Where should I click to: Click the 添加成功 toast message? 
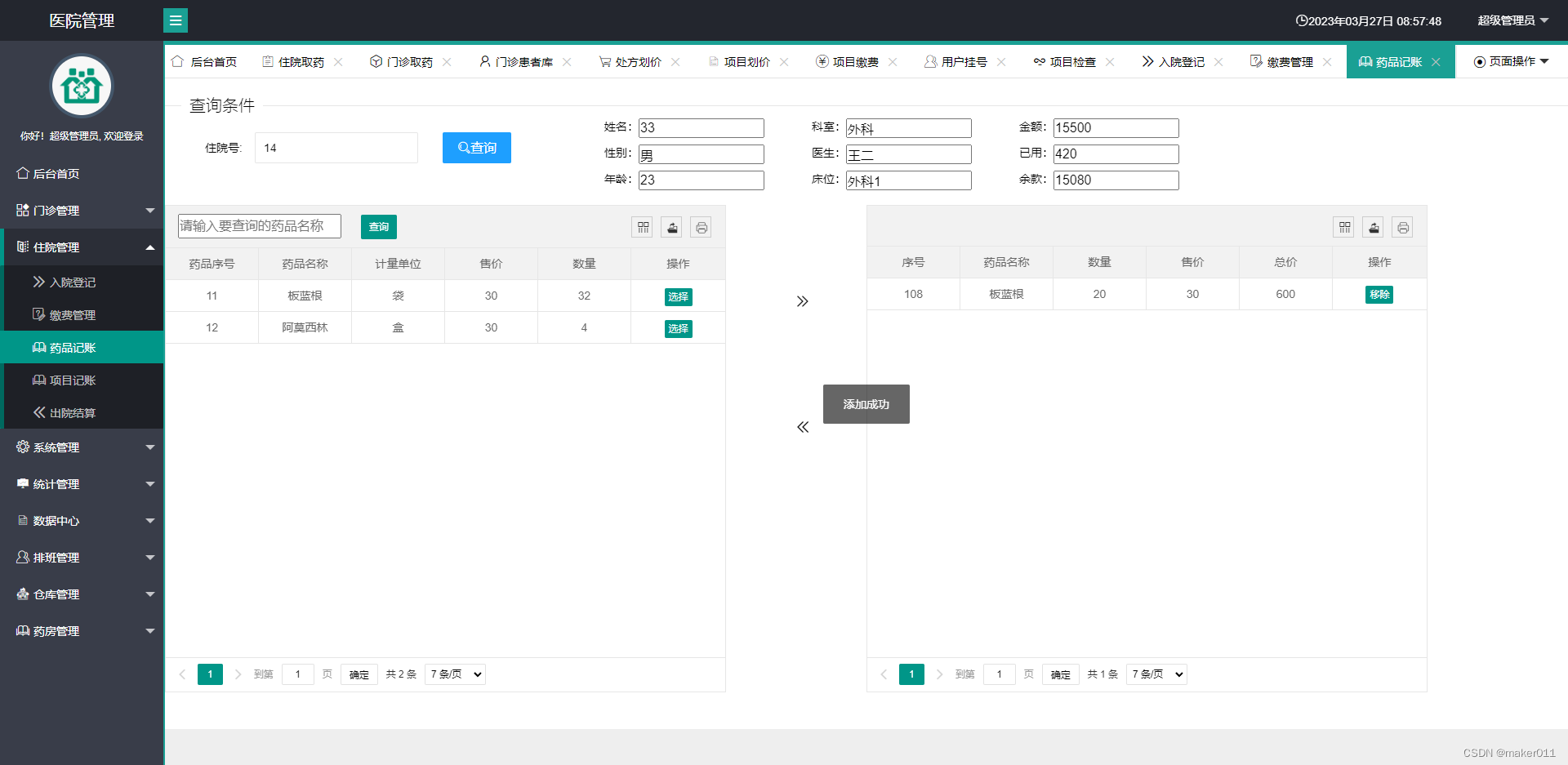click(866, 404)
